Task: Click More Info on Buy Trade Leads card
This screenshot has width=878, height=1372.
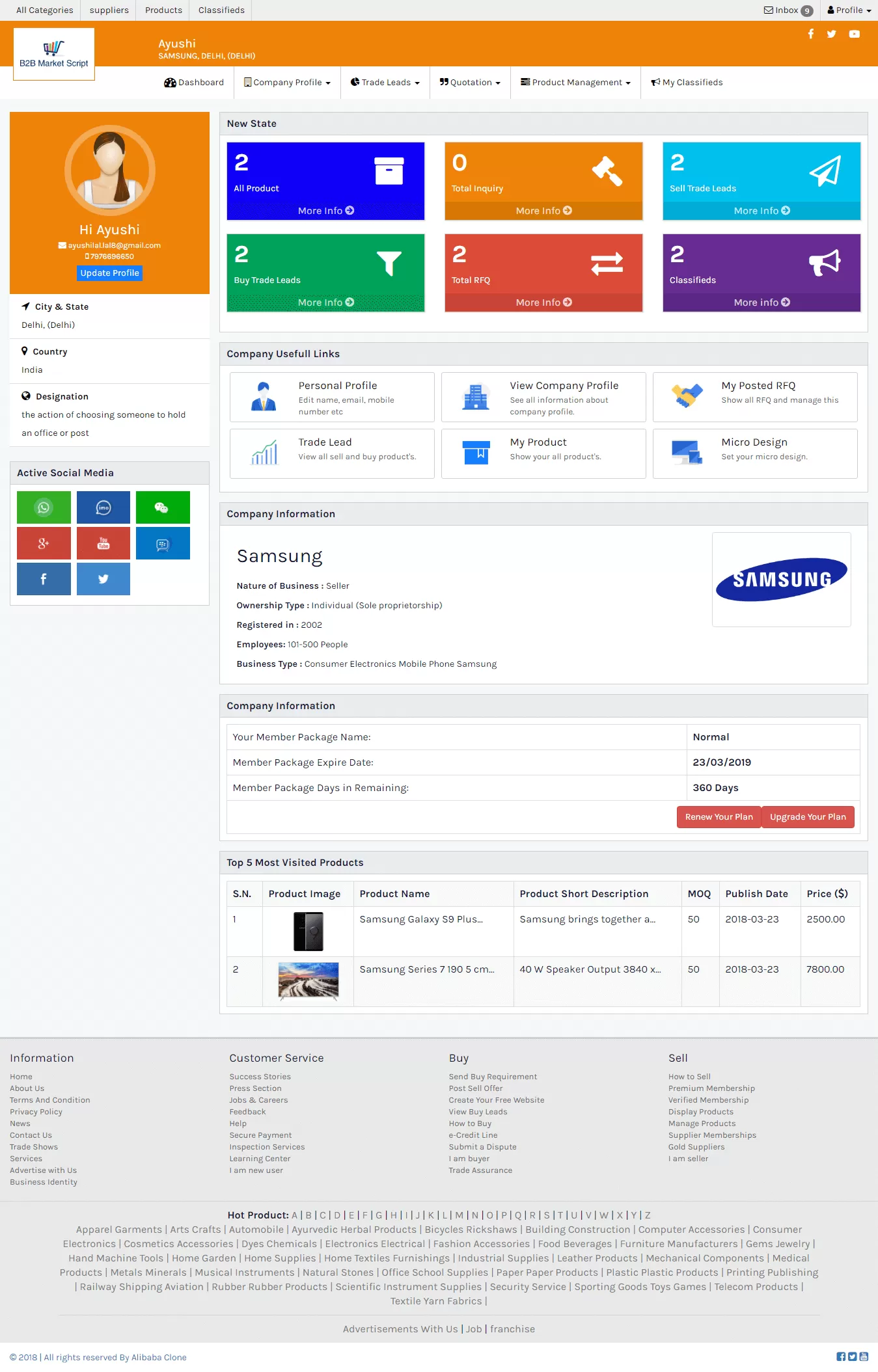Action: click(x=325, y=303)
